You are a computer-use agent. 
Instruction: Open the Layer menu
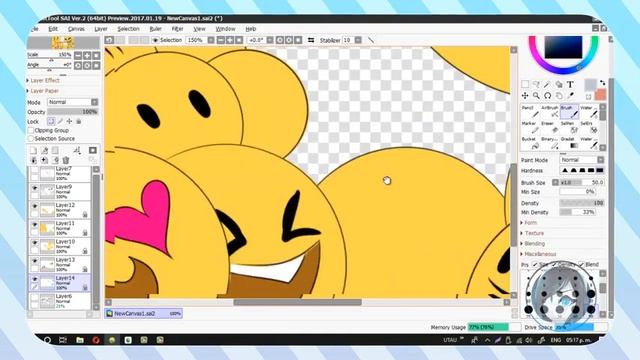[101, 29]
